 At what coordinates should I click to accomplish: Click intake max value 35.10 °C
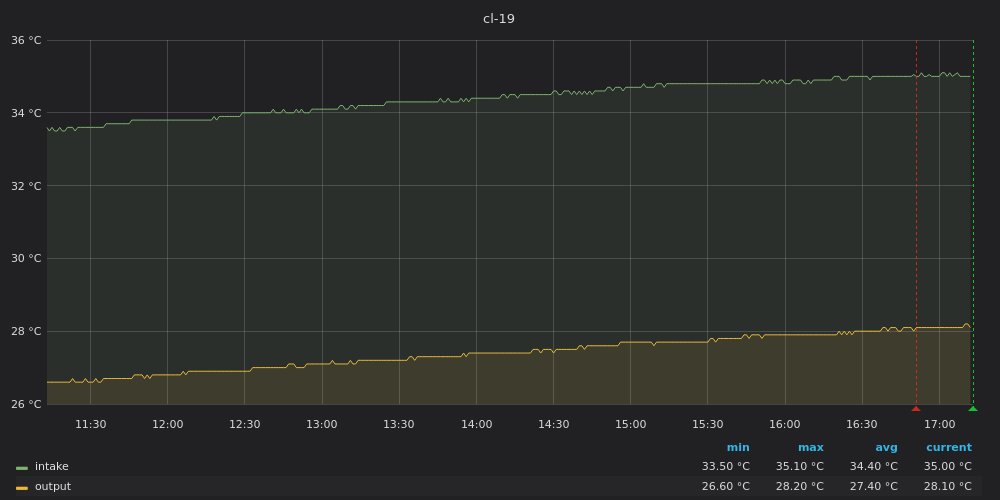point(799,467)
